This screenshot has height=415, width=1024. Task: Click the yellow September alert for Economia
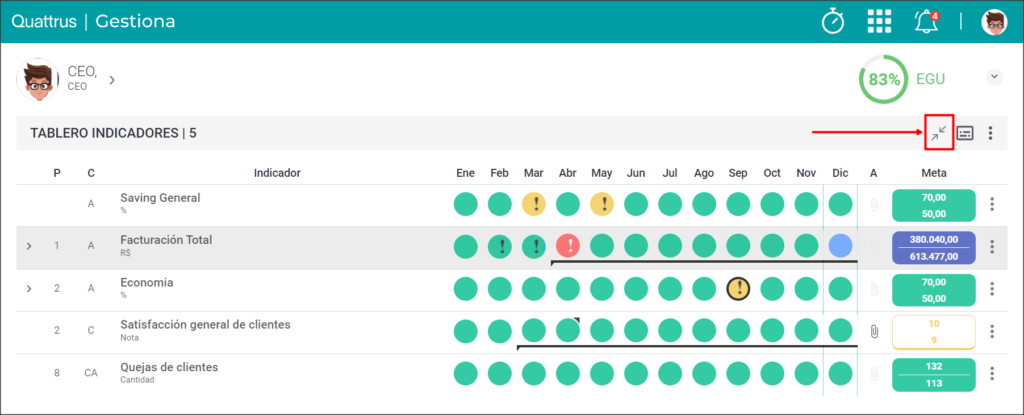(x=739, y=288)
